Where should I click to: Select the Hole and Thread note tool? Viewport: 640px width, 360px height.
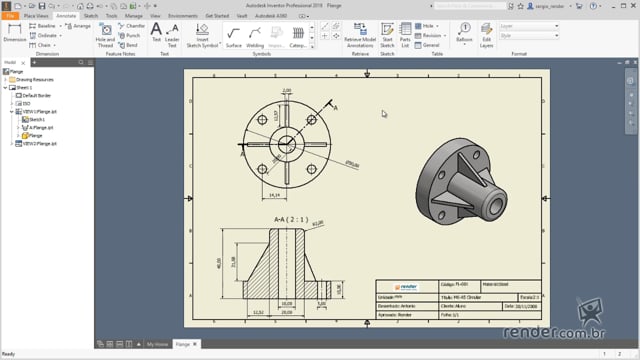point(105,36)
